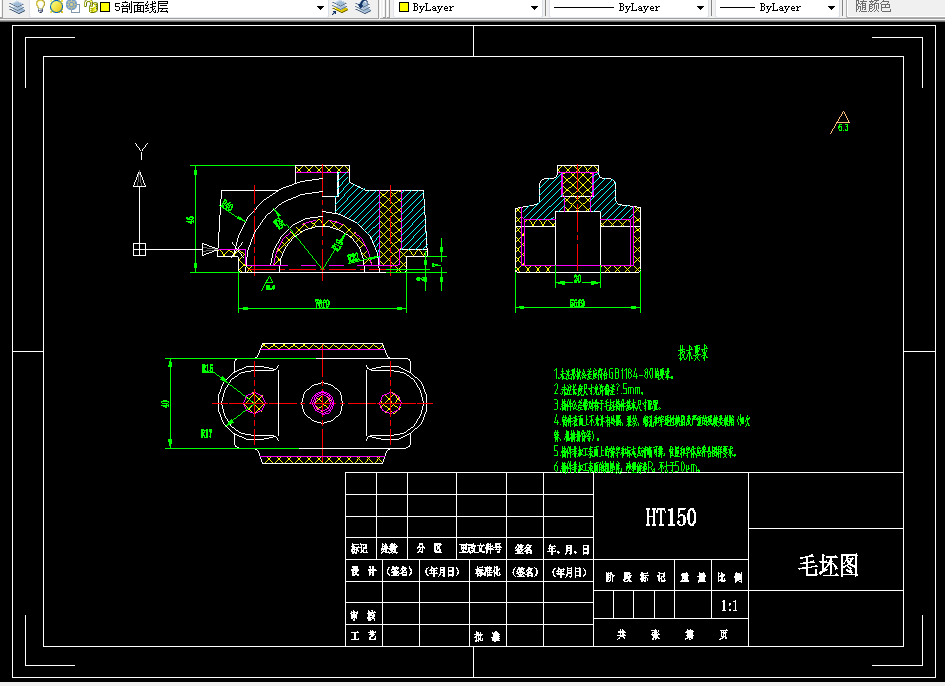The height and width of the screenshot is (686, 945).
Task: Click the Layer Previous icon
Action: click(363, 7)
